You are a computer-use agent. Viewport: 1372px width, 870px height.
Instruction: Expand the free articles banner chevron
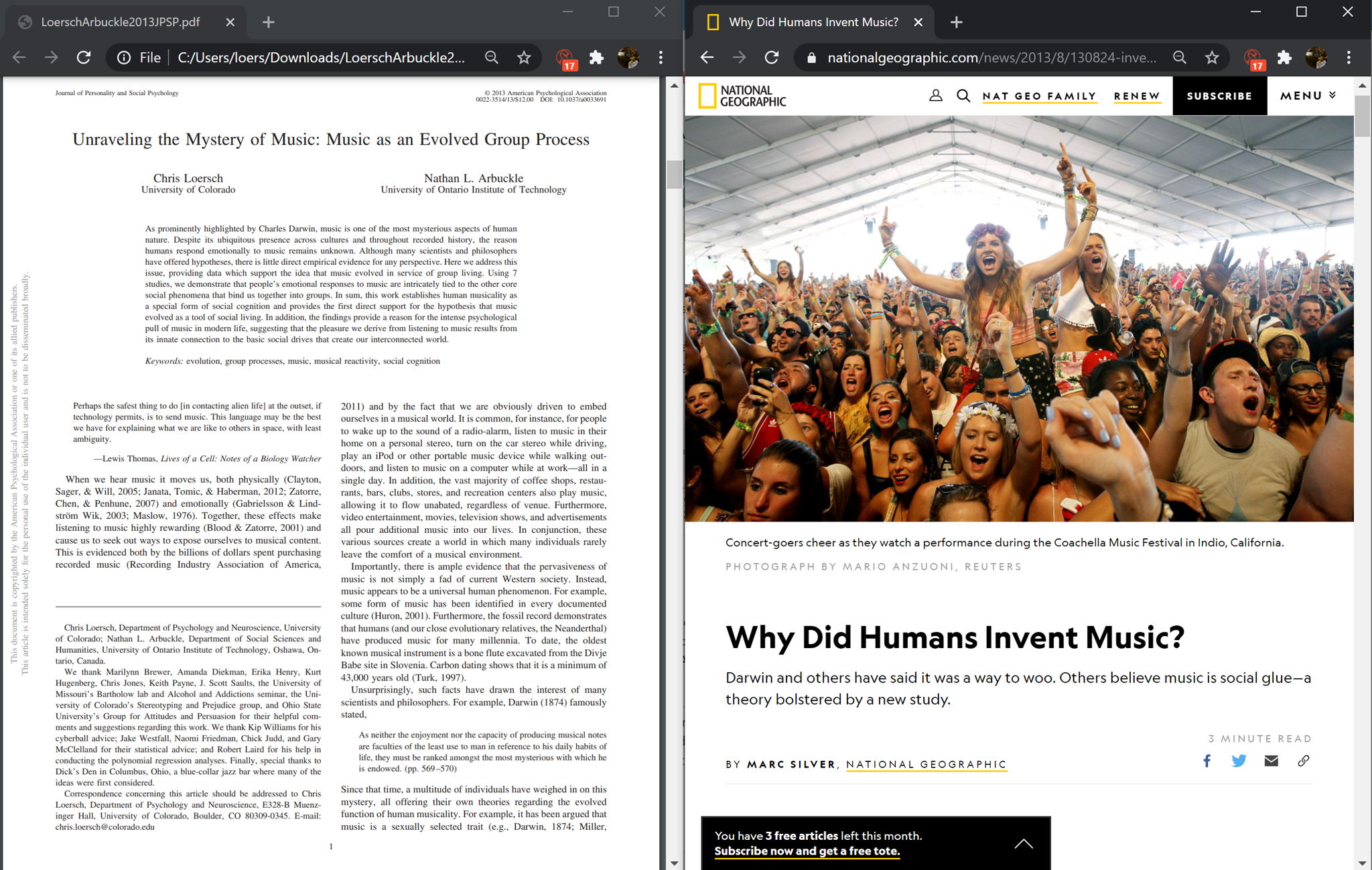pyautogui.click(x=1024, y=844)
